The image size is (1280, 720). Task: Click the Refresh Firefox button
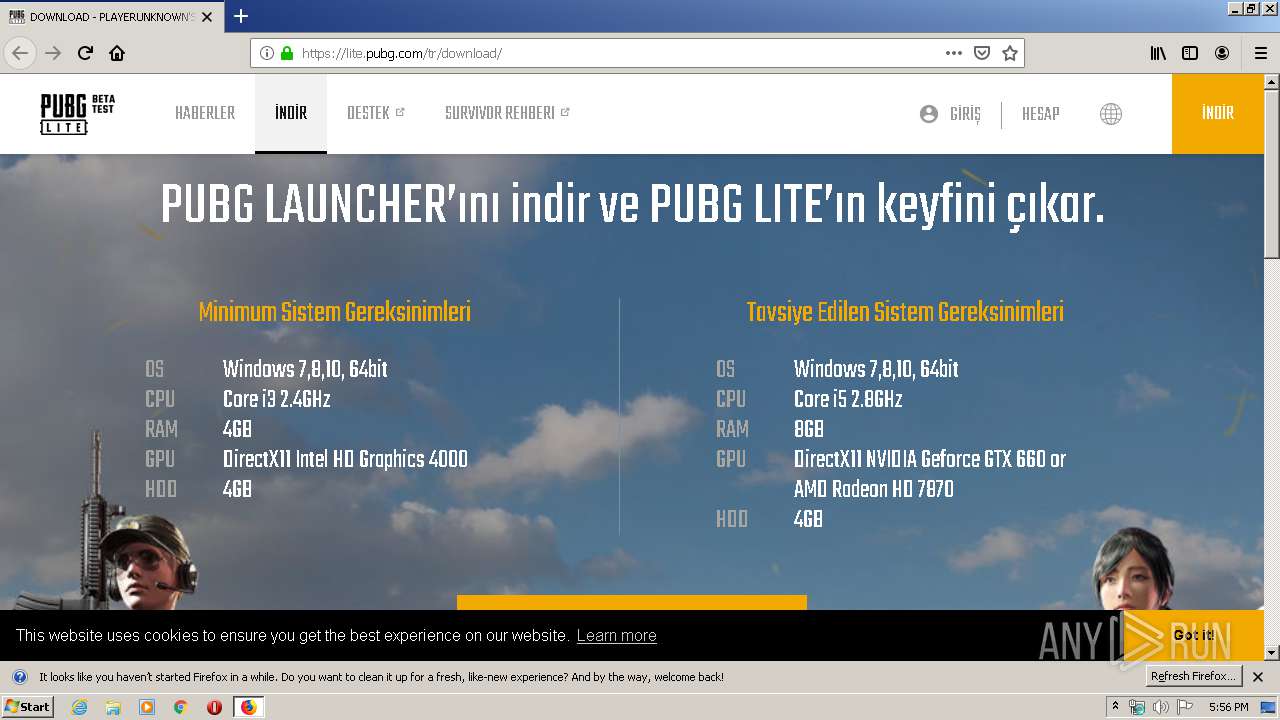[1193, 676]
